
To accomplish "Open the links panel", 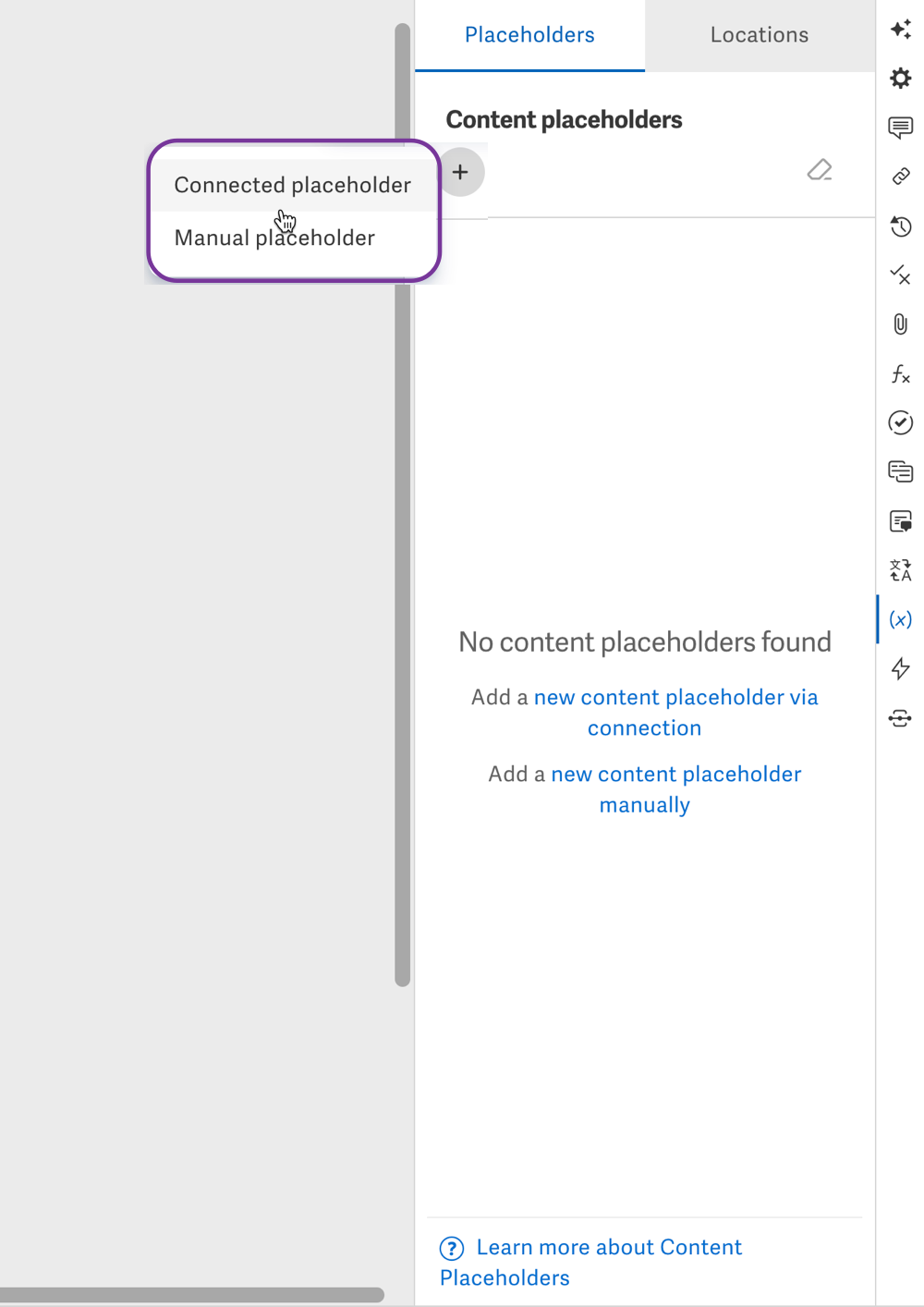I will point(901,177).
